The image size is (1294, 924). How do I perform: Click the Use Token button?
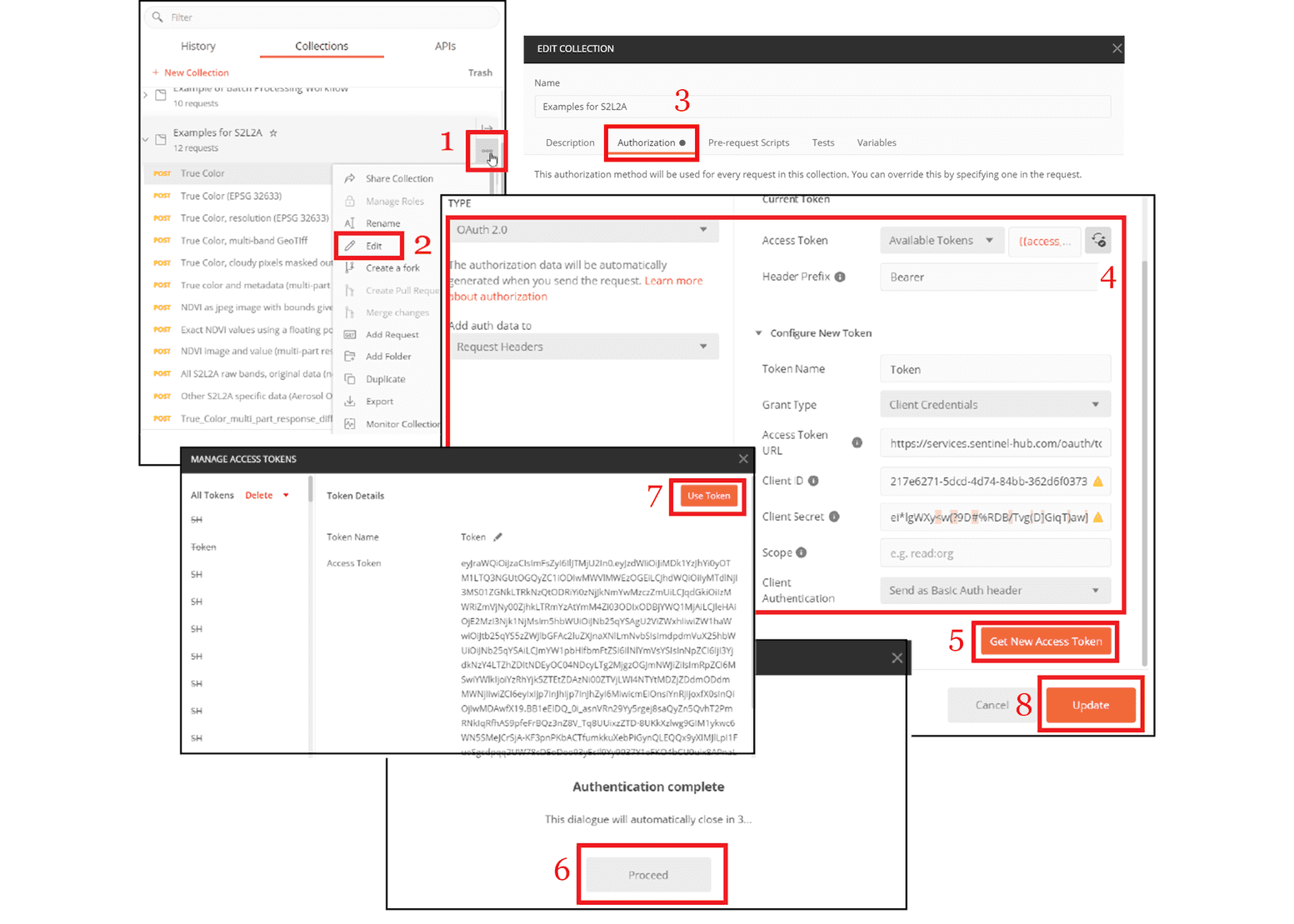708,497
